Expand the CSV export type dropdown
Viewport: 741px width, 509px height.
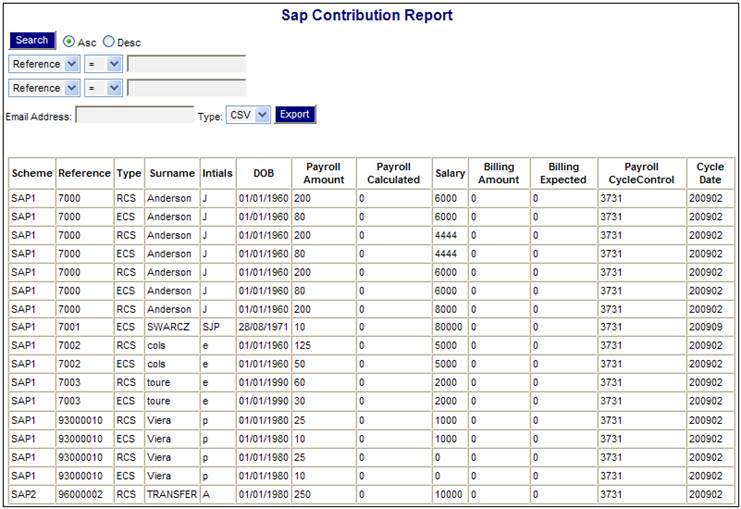pos(248,115)
